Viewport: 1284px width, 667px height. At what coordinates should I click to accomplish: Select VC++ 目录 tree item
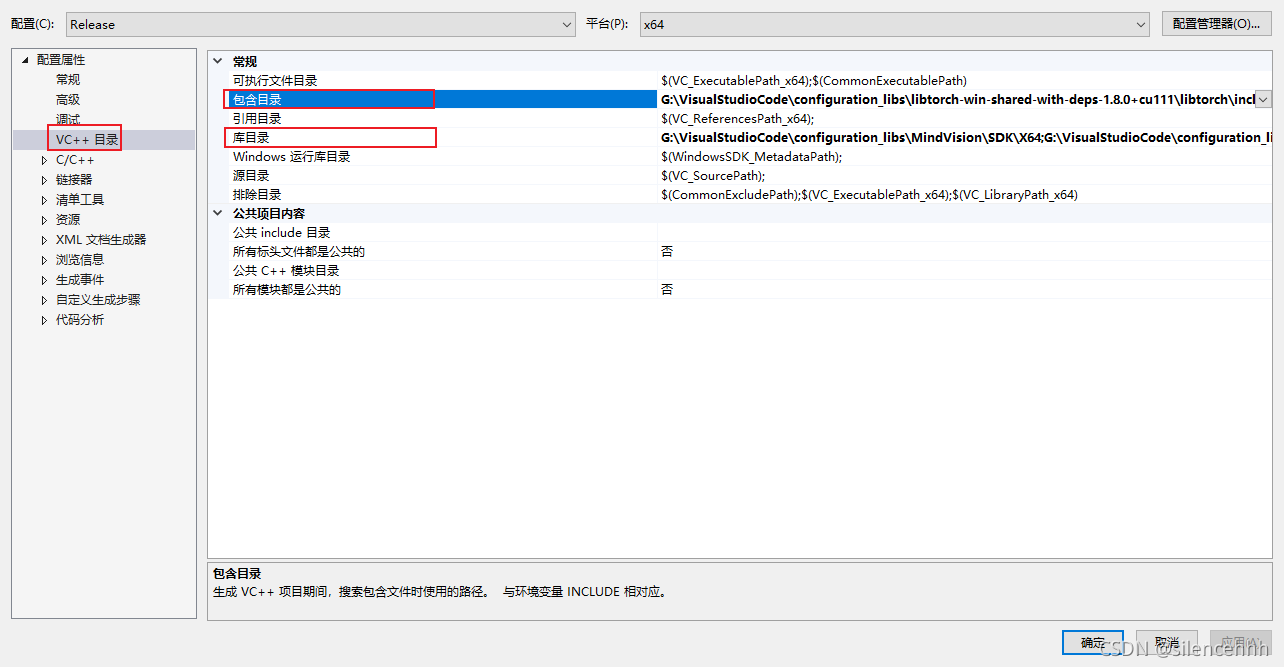pos(87,140)
